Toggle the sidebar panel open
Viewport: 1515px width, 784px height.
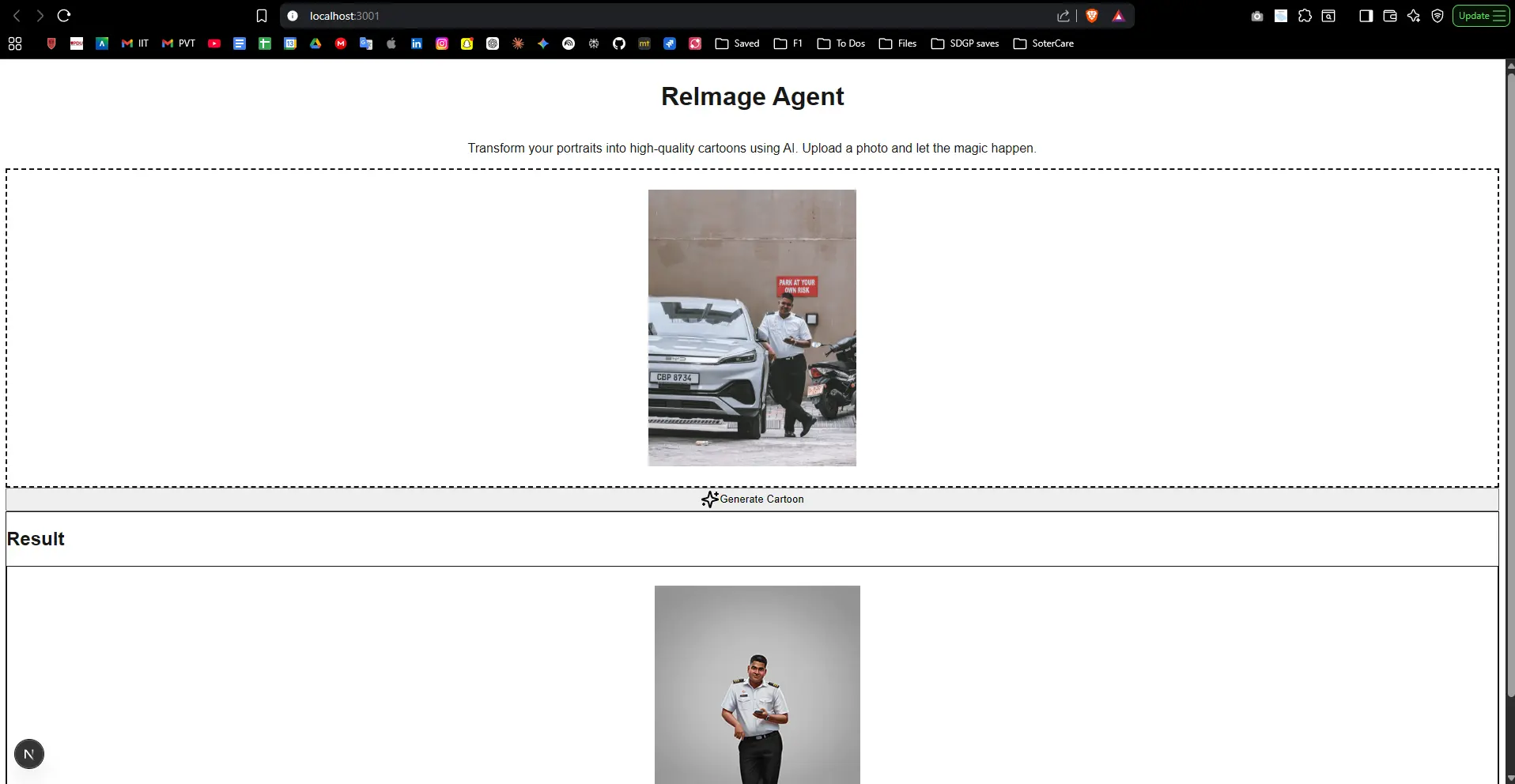click(x=1366, y=16)
